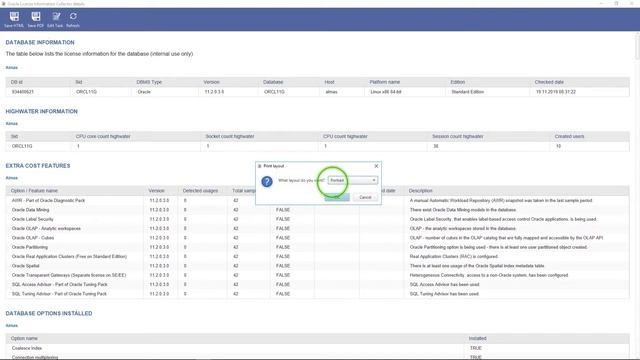Image resolution: width=640 pixels, height=360 pixels.
Task: Click the HIGHWATER INFORMATION heading
Action: [x=42, y=111]
